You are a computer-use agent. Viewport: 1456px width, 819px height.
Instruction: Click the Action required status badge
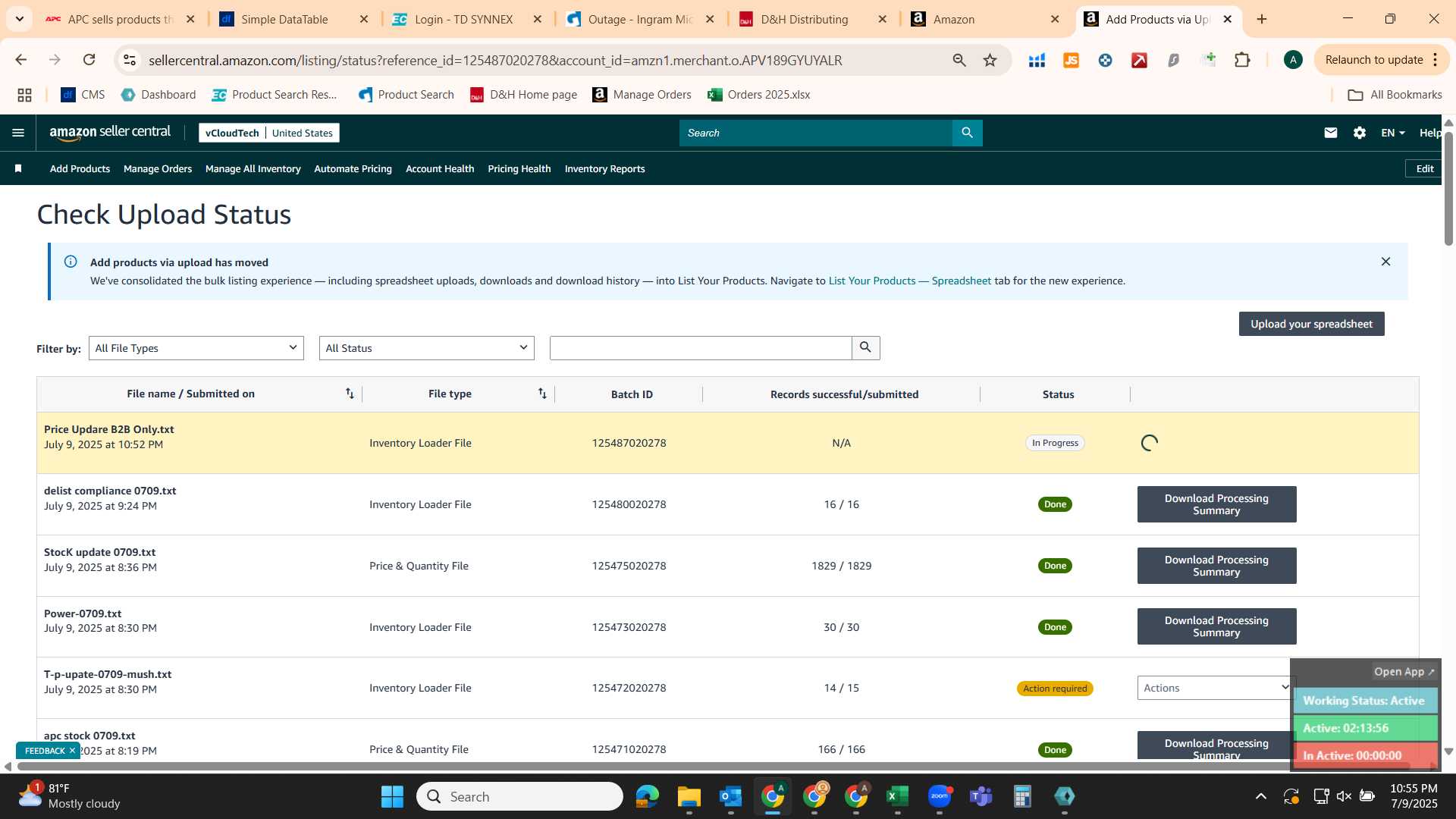(x=1055, y=689)
